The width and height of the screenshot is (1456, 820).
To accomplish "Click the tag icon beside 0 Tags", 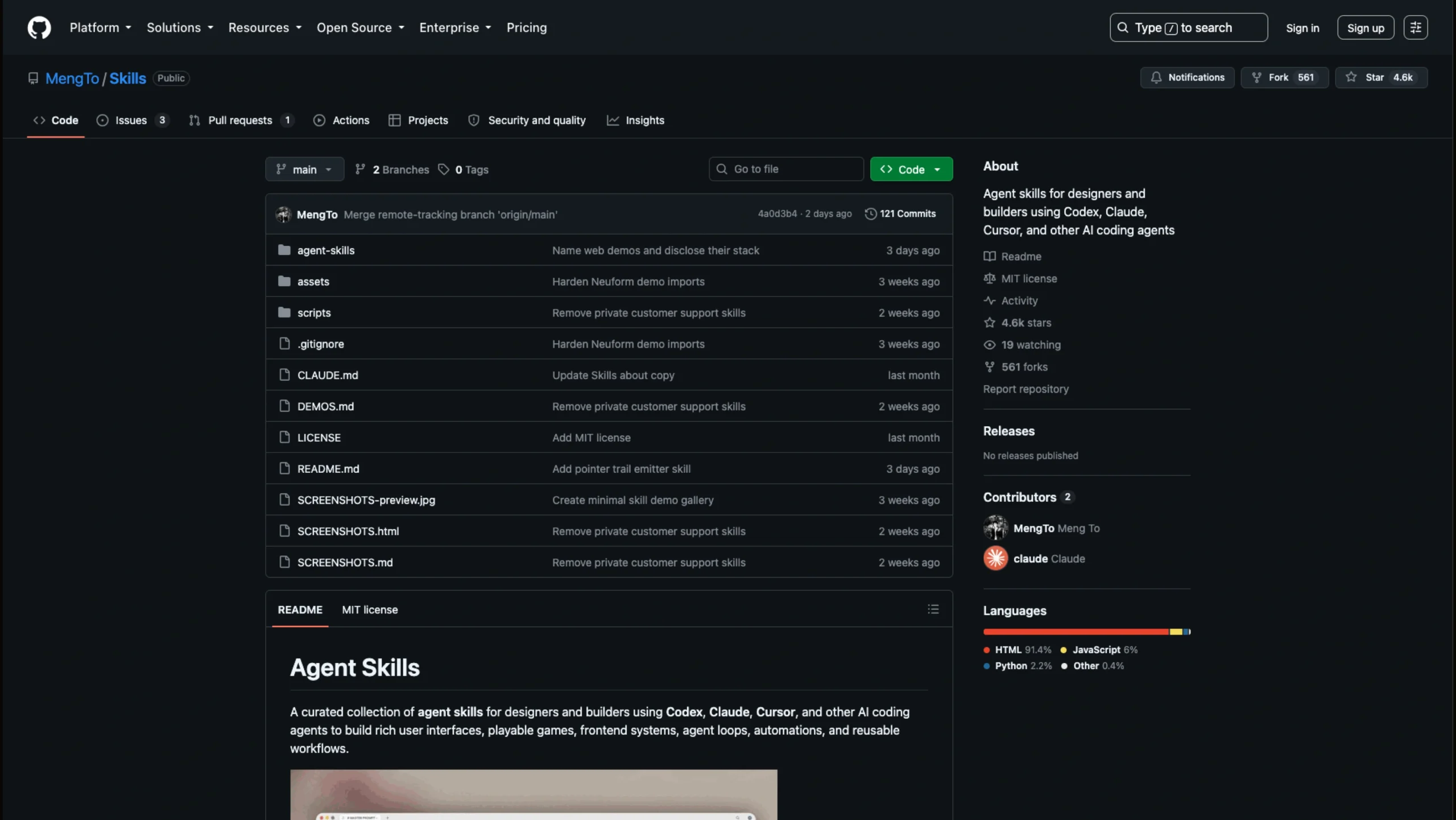I will click(x=444, y=170).
